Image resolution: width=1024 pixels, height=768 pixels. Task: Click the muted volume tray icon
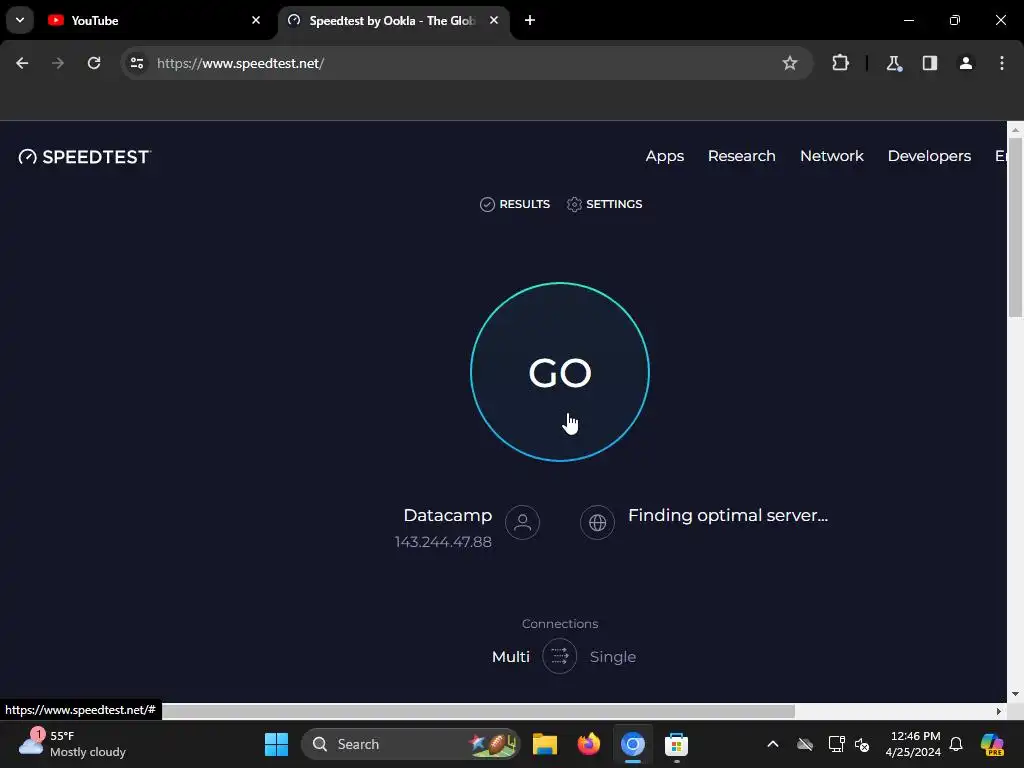tap(862, 744)
